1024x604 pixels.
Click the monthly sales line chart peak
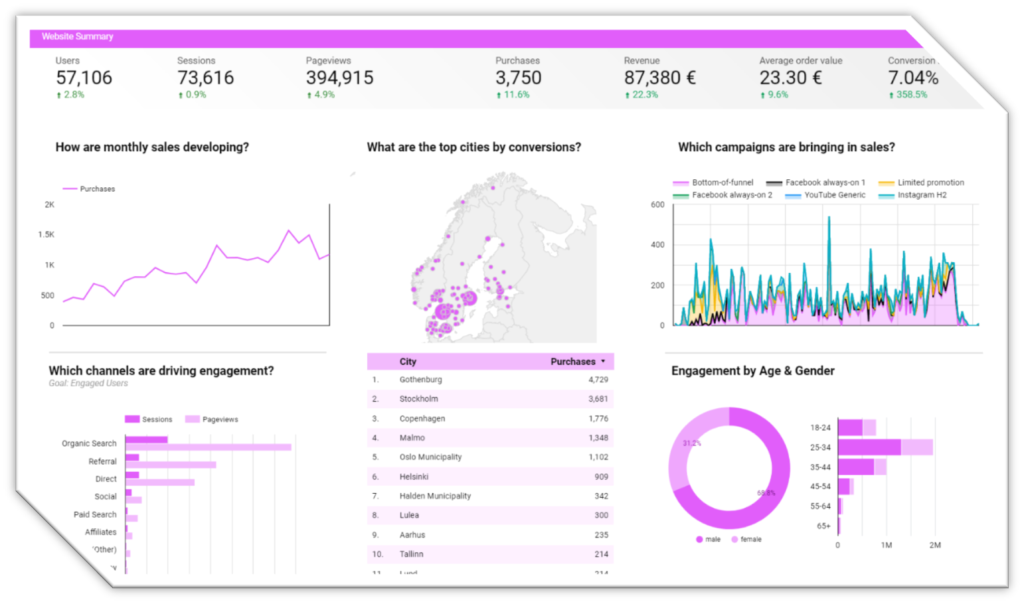(x=288, y=230)
